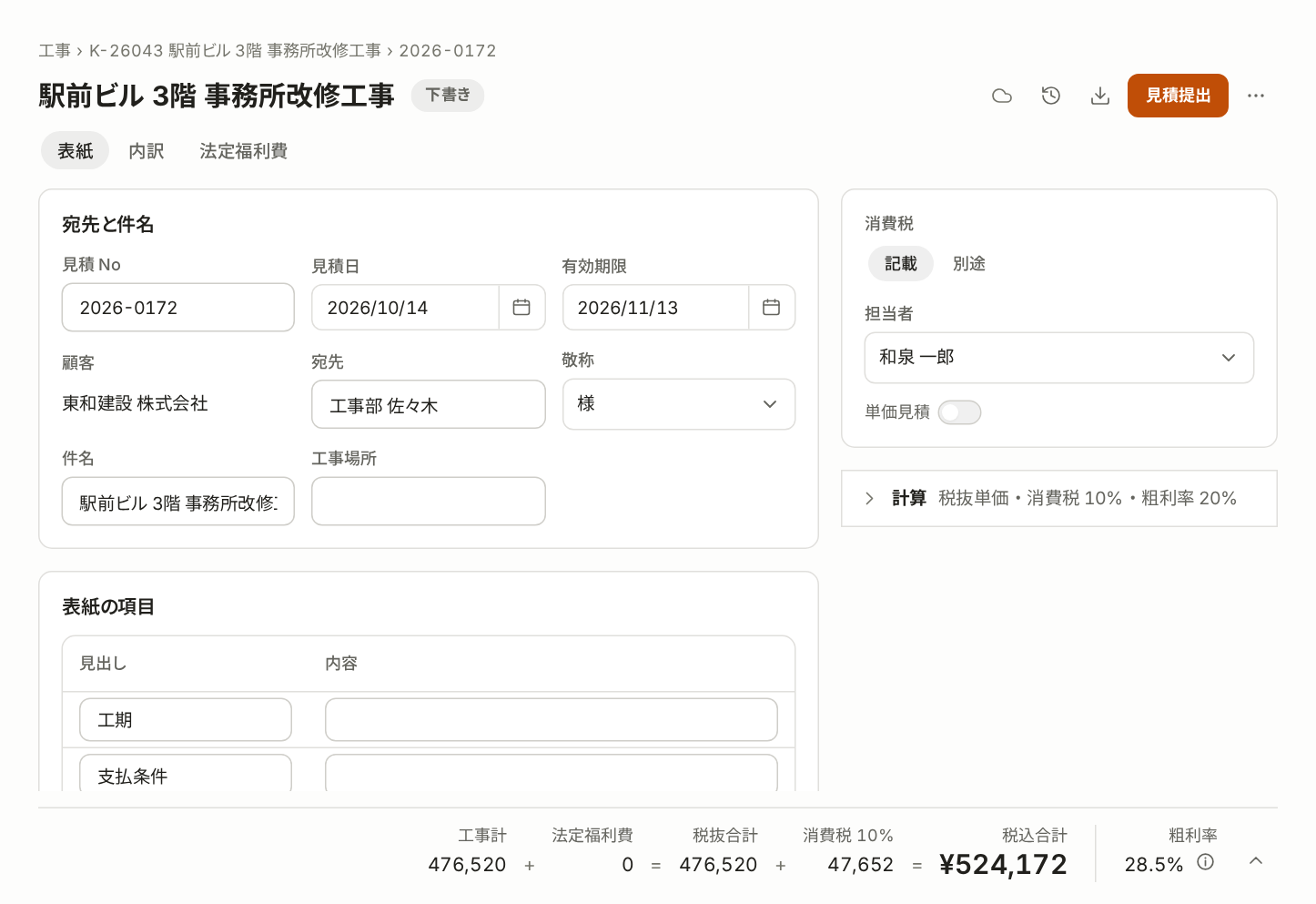Edit the 有効期限 date field
Image resolution: width=1316 pixels, height=904 pixels.
[655, 308]
